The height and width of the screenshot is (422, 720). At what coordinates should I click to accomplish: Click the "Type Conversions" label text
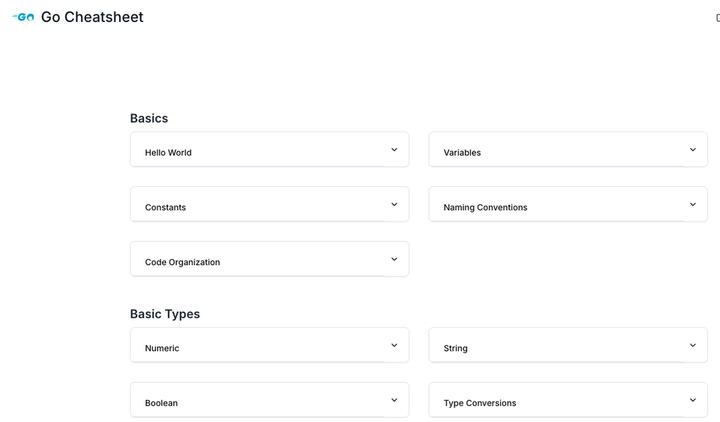pyautogui.click(x=480, y=403)
